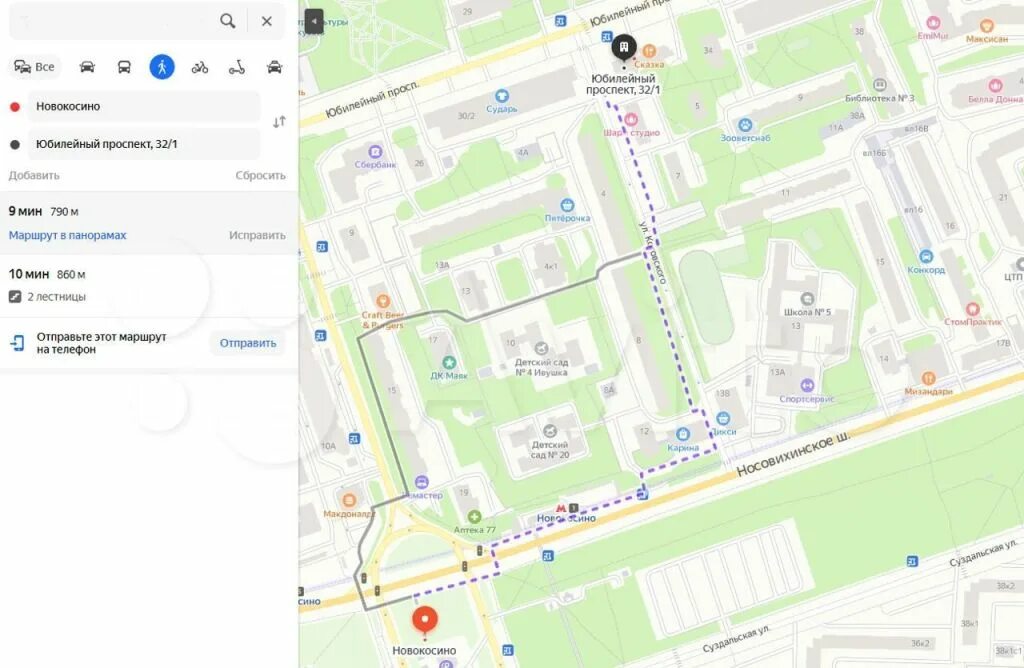The height and width of the screenshot is (668, 1024).
Task: Click the Новокосино start point field
Action: tap(144, 106)
